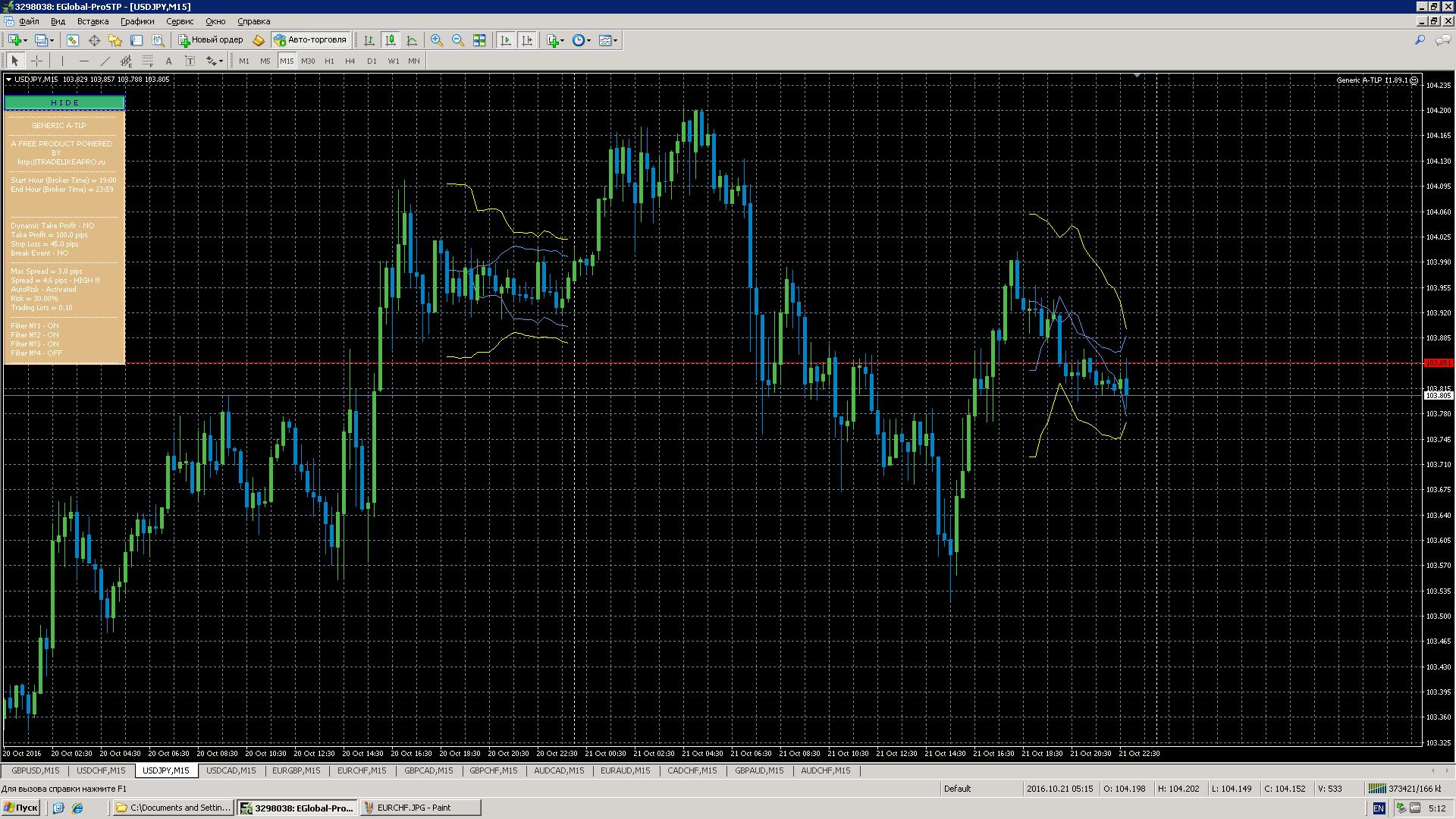Image resolution: width=1456 pixels, height=819 pixels.
Task: Zoom in the chart with magnifier plus
Action: pos(437,40)
